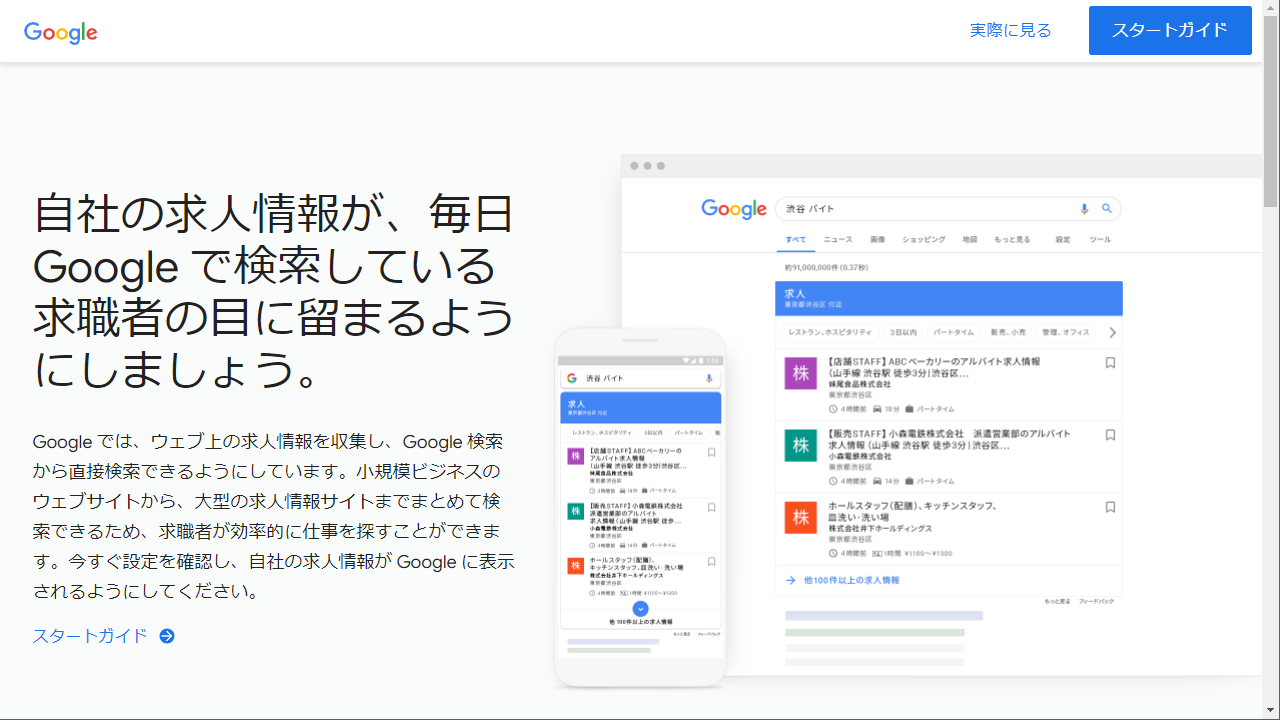Open the 【店舗STAFF】ABCベーカリー job title in the desktop mockup

(934, 367)
